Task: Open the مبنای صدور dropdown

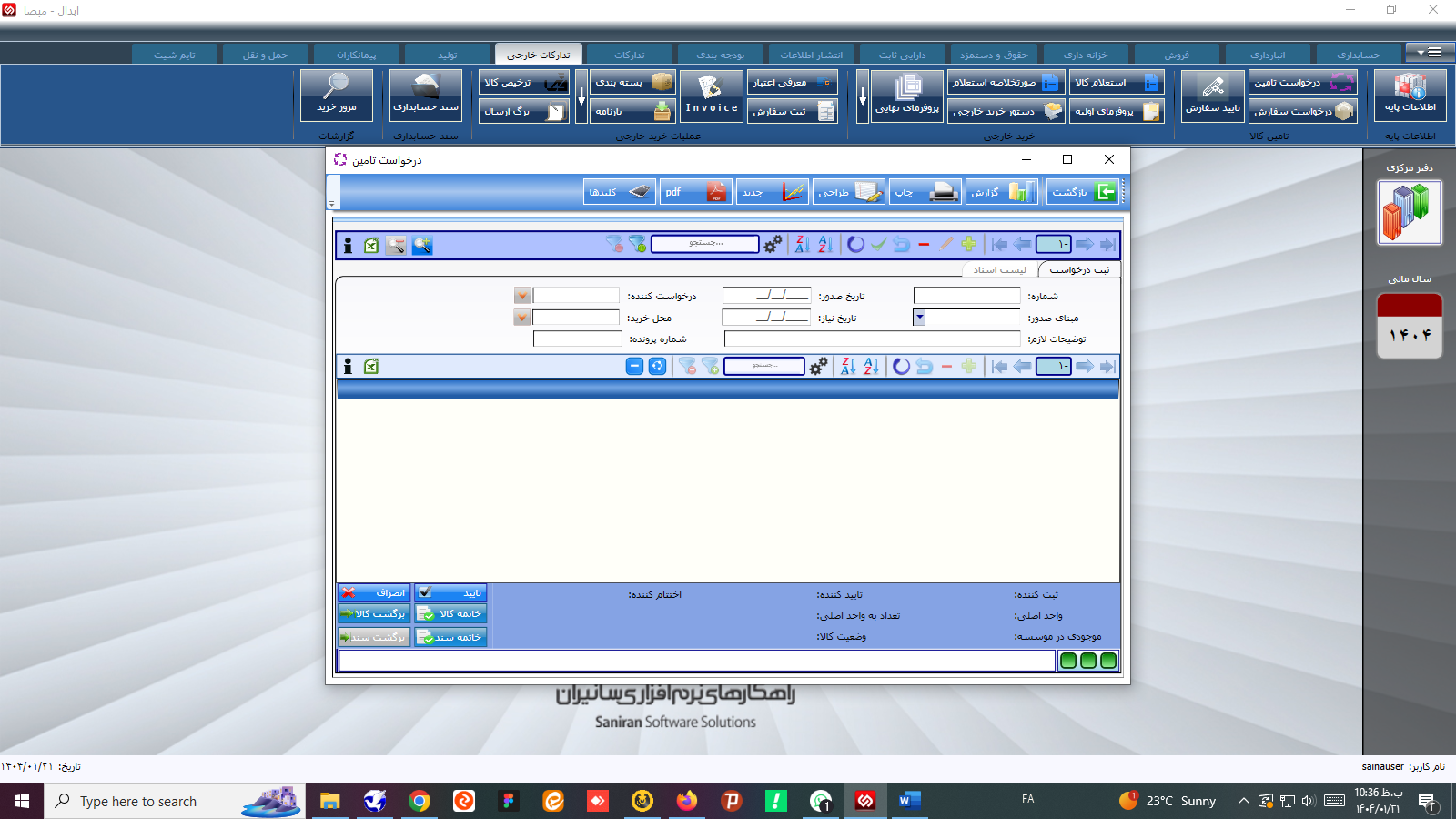Action: tap(919, 317)
